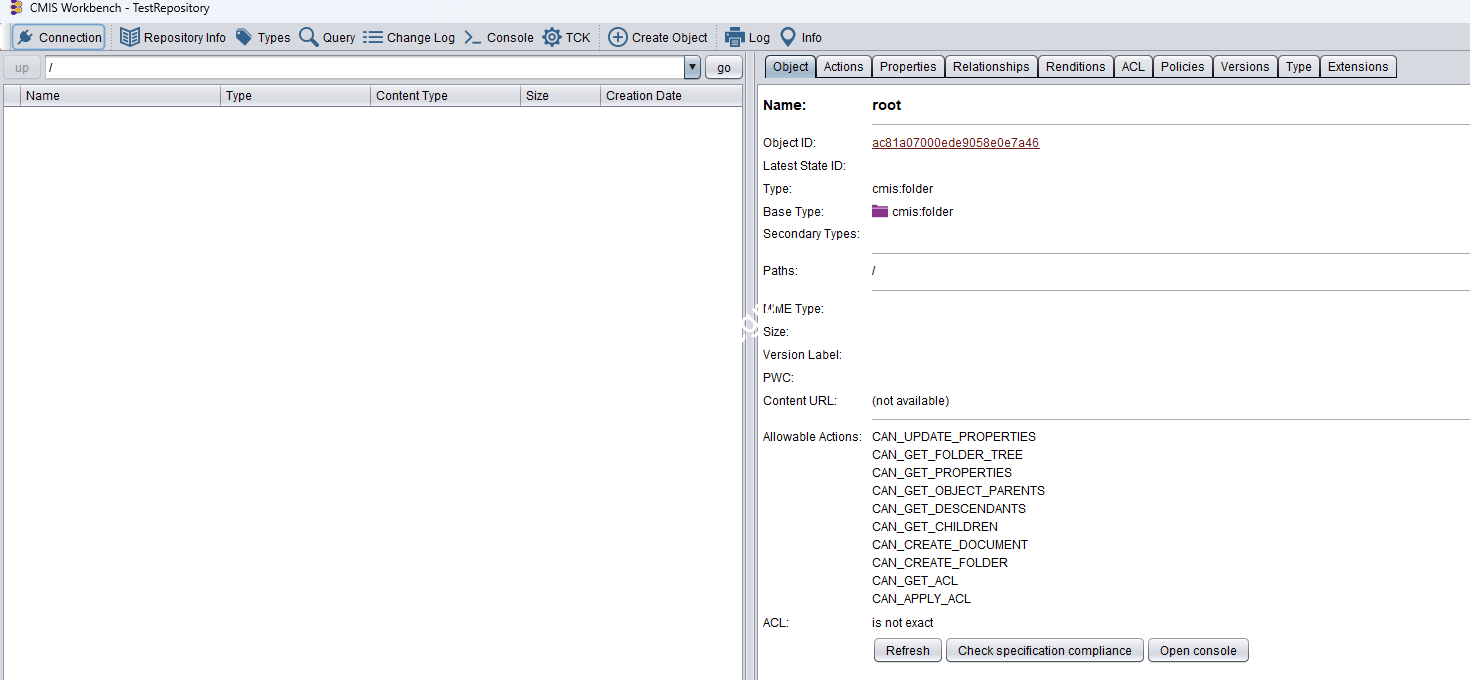Click Open console button
Screen dimensions: 1470x680
pyautogui.click(x=1197, y=650)
